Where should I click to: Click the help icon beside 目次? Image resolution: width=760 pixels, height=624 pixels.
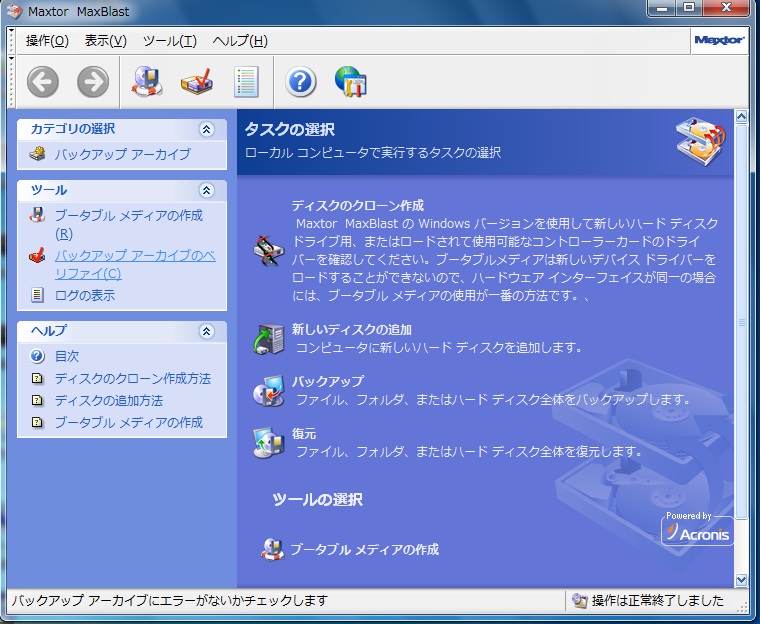click(x=37, y=356)
